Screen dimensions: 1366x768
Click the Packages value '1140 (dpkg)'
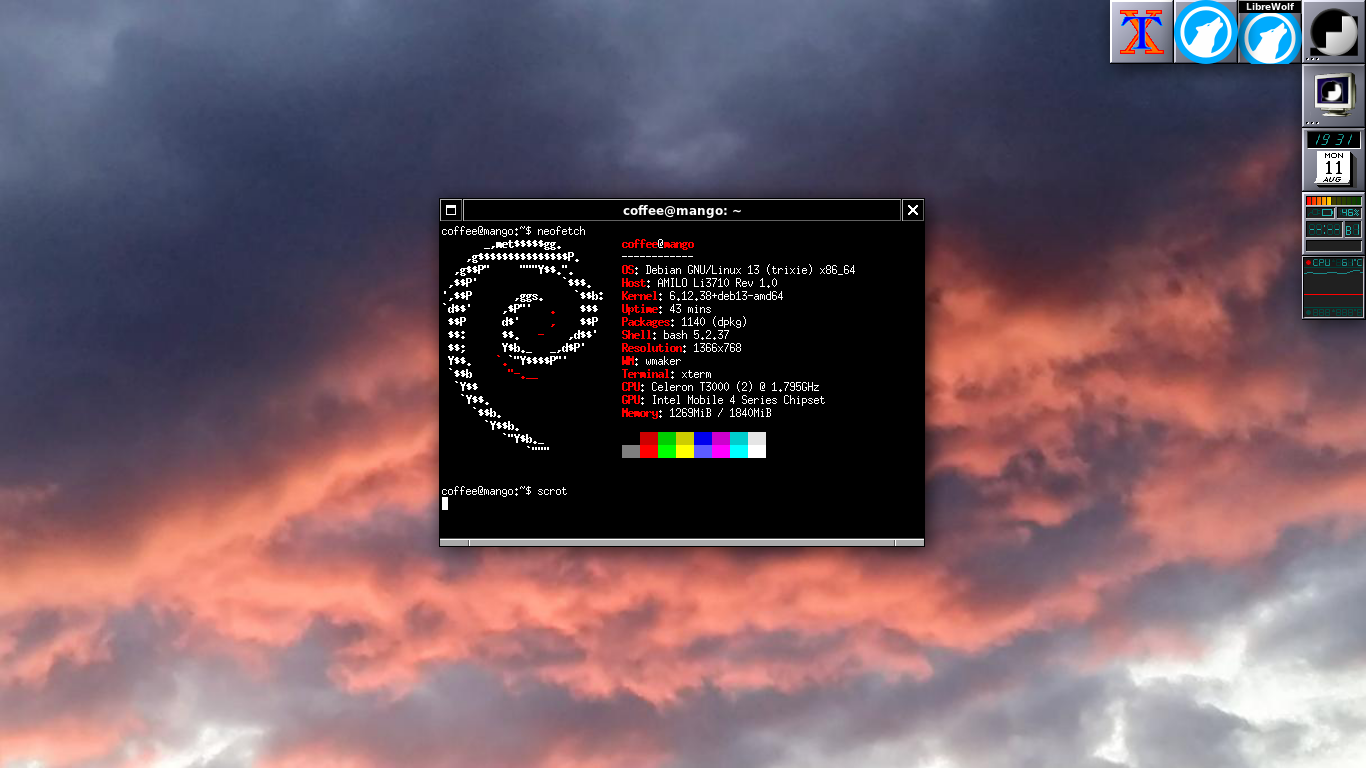pos(714,322)
